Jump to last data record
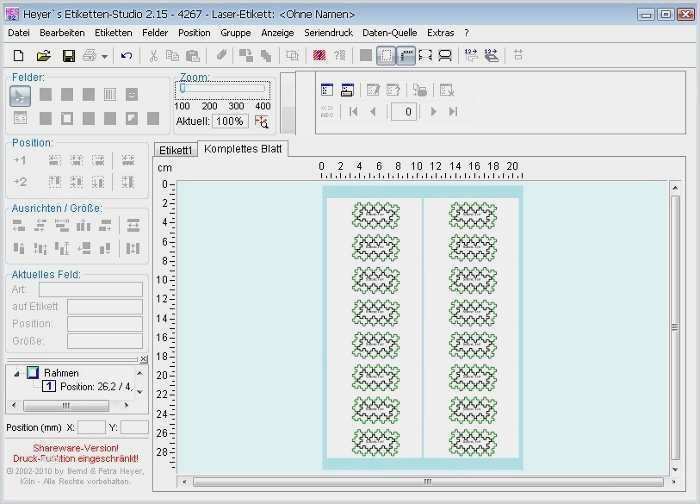The width and height of the screenshot is (700, 504). click(453, 112)
